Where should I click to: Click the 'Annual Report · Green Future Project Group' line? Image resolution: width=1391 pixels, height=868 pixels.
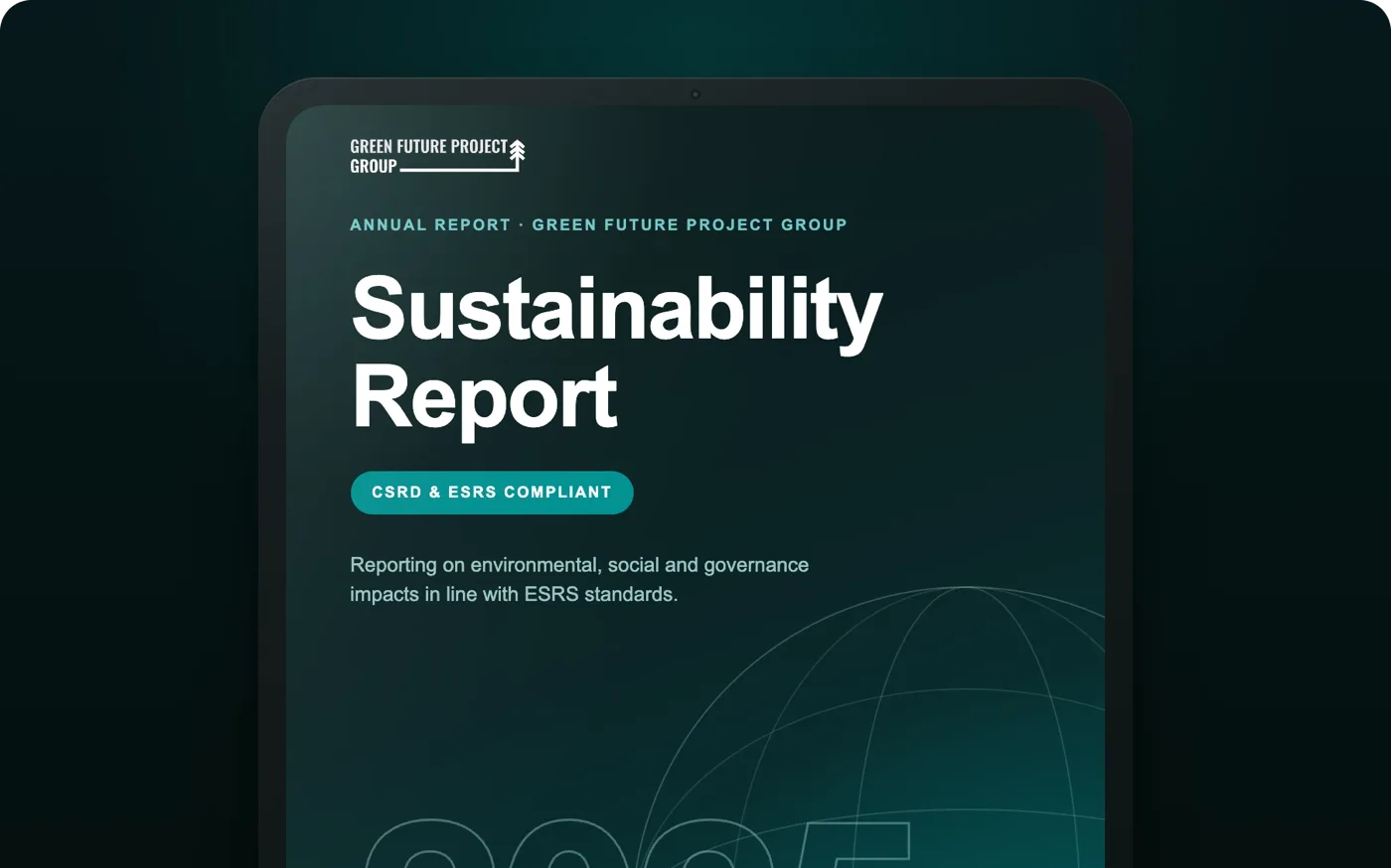point(598,224)
